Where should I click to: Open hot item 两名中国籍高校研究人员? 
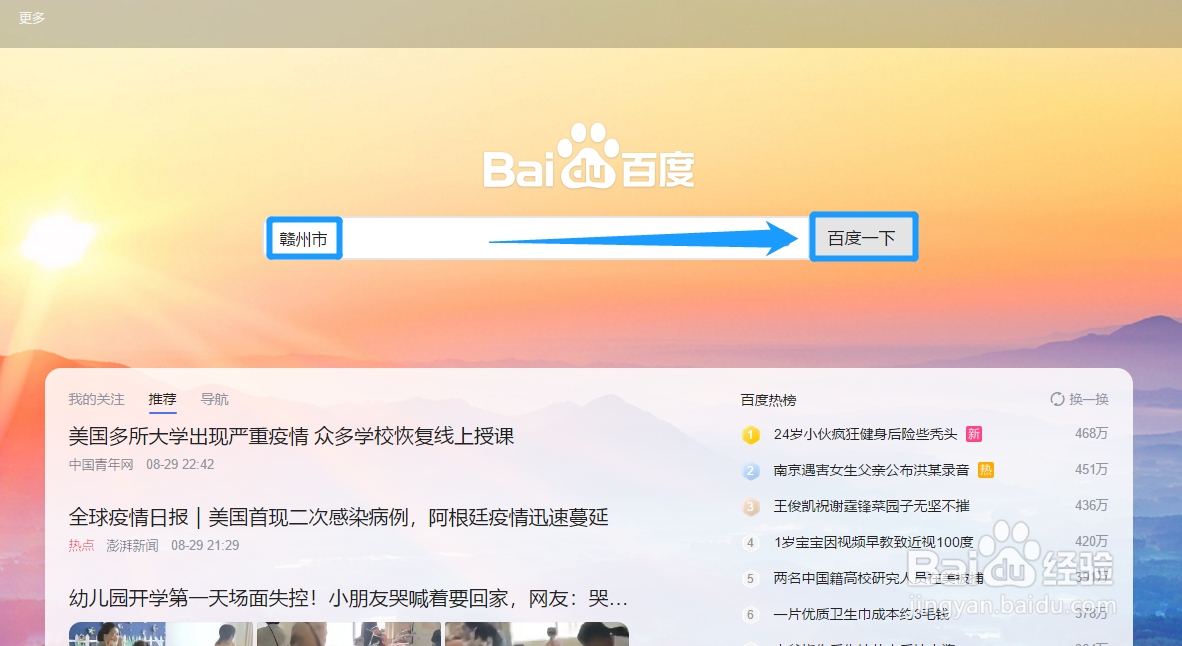[879, 578]
